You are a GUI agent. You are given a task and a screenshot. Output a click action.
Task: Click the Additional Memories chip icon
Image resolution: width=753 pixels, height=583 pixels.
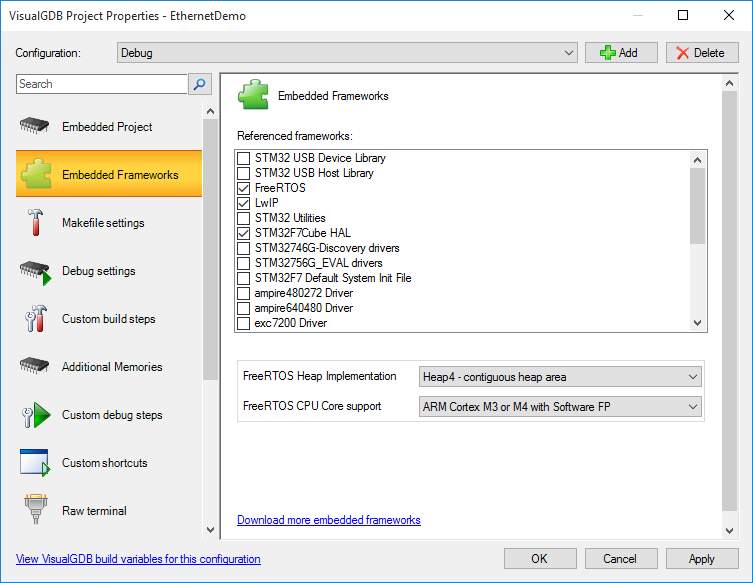click(x=34, y=366)
